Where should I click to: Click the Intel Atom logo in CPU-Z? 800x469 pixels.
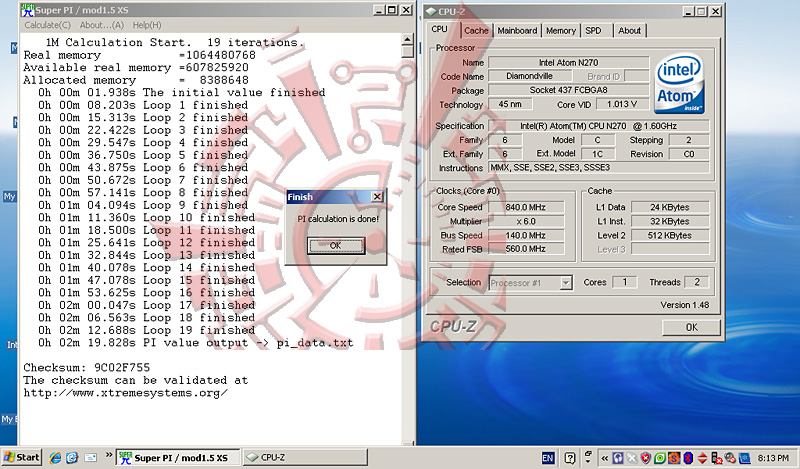coord(679,85)
